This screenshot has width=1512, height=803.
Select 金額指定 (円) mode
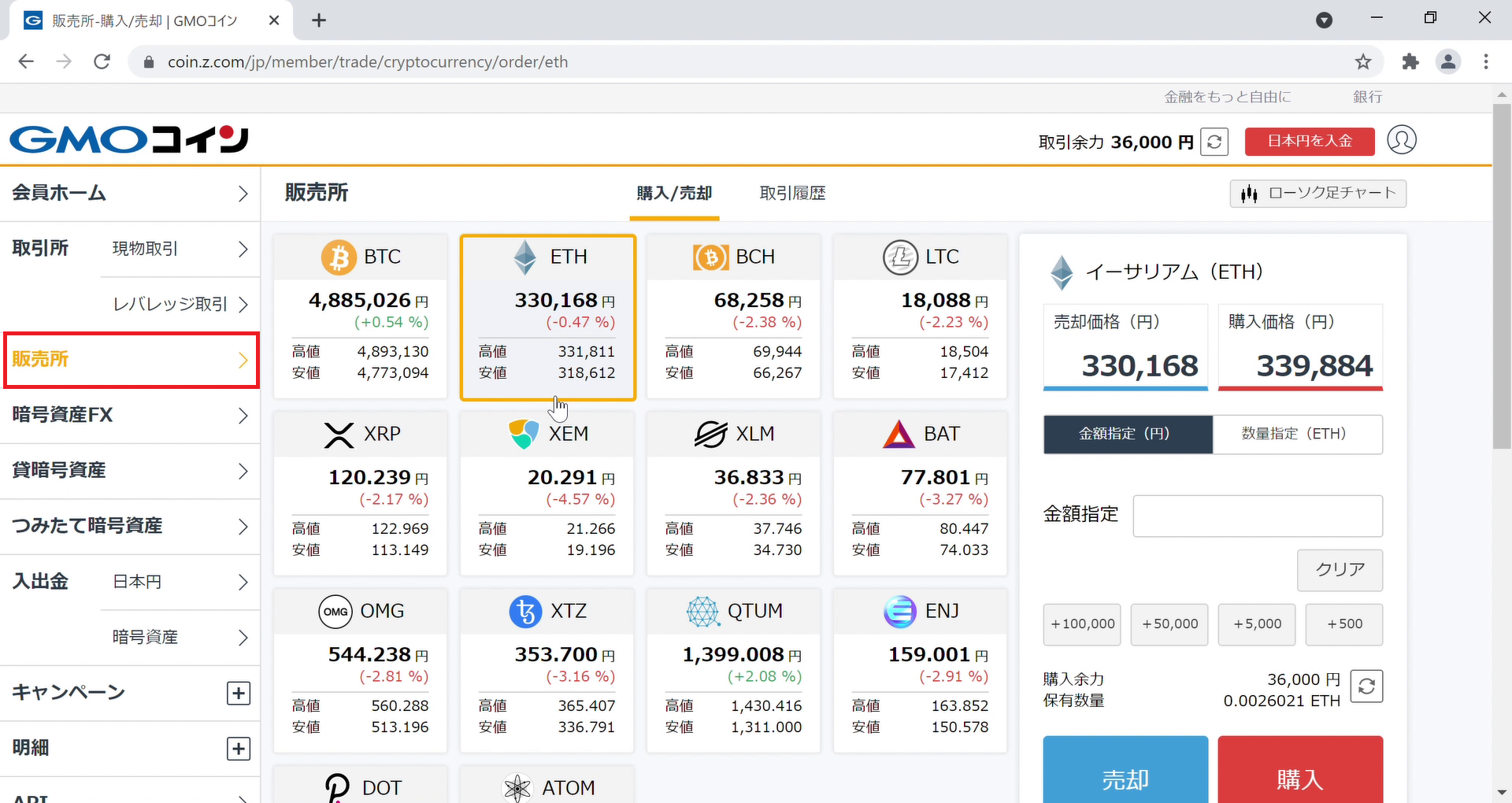tap(1127, 434)
